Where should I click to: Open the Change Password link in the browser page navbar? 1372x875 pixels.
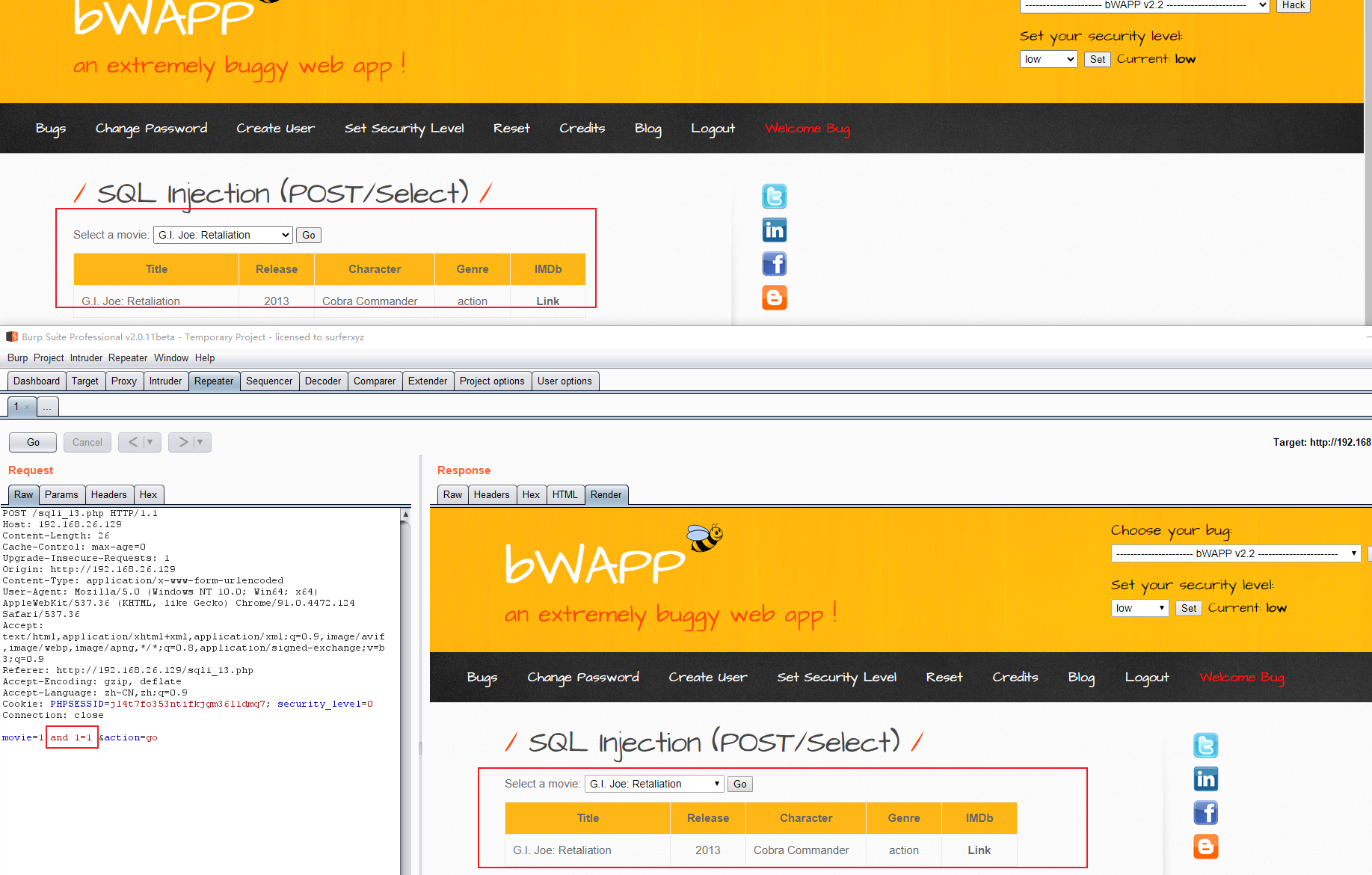152,129
